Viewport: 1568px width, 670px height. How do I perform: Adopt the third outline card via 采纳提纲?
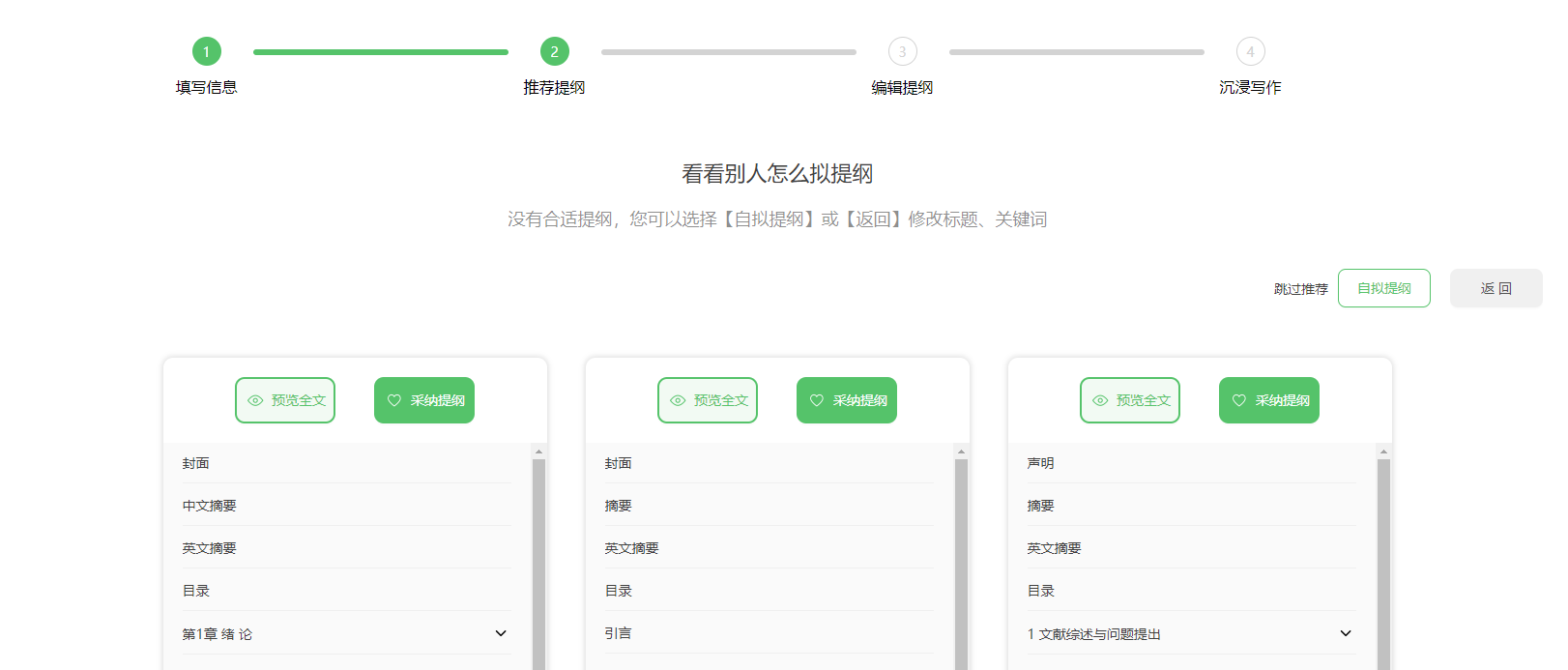[1269, 400]
